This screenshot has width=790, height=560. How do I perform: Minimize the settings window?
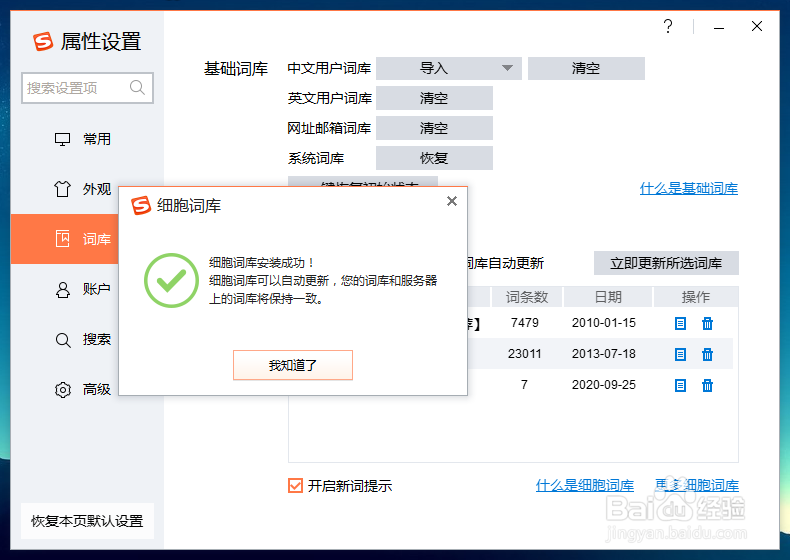click(x=719, y=27)
